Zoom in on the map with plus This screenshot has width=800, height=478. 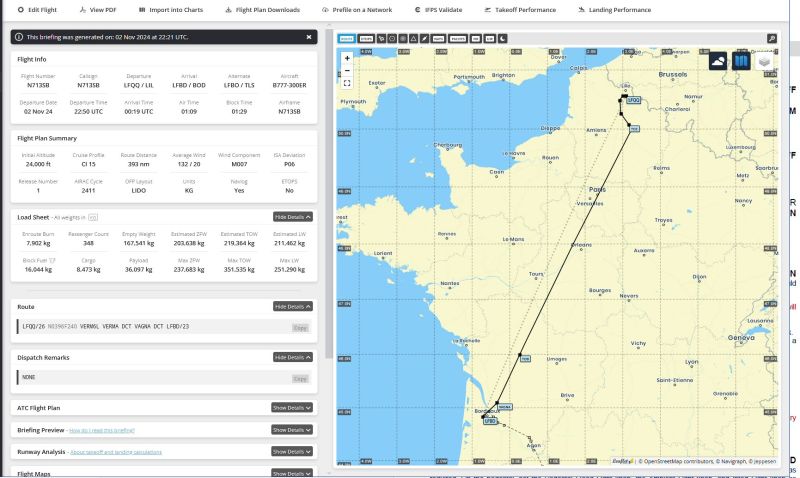point(347,58)
